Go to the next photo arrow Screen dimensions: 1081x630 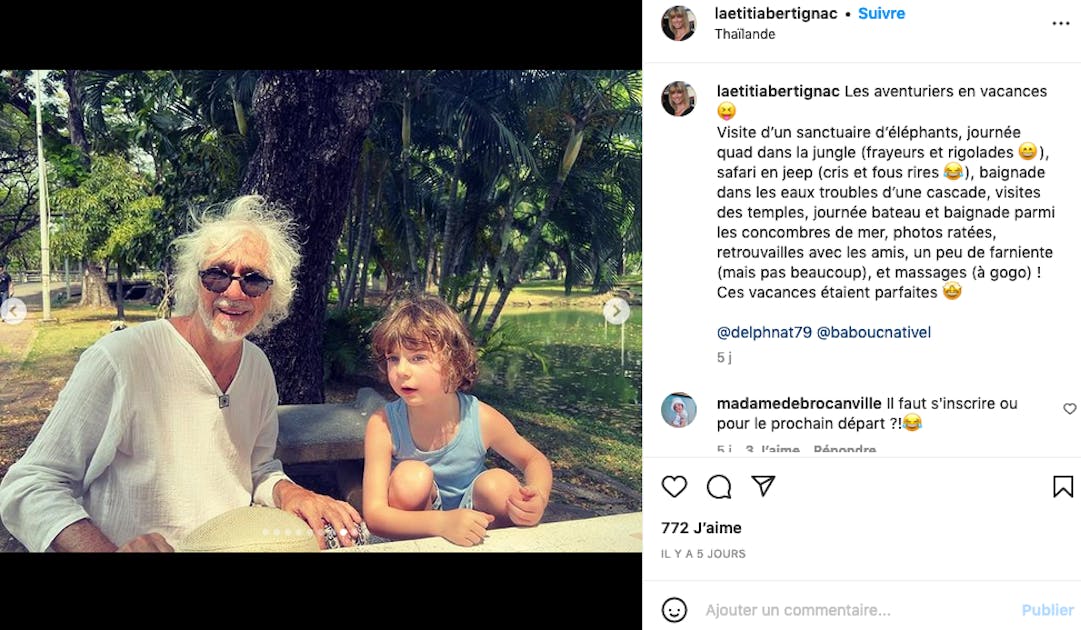point(616,312)
